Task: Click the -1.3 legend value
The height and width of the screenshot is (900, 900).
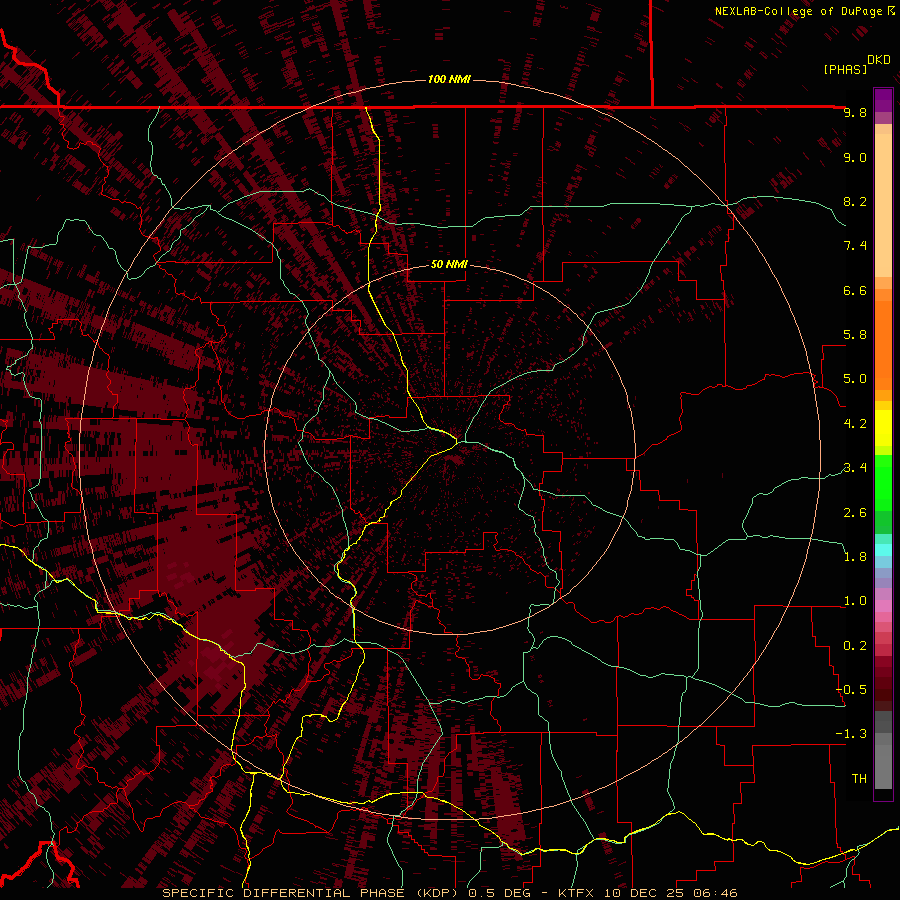Action: pyautogui.click(x=852, y=734)
